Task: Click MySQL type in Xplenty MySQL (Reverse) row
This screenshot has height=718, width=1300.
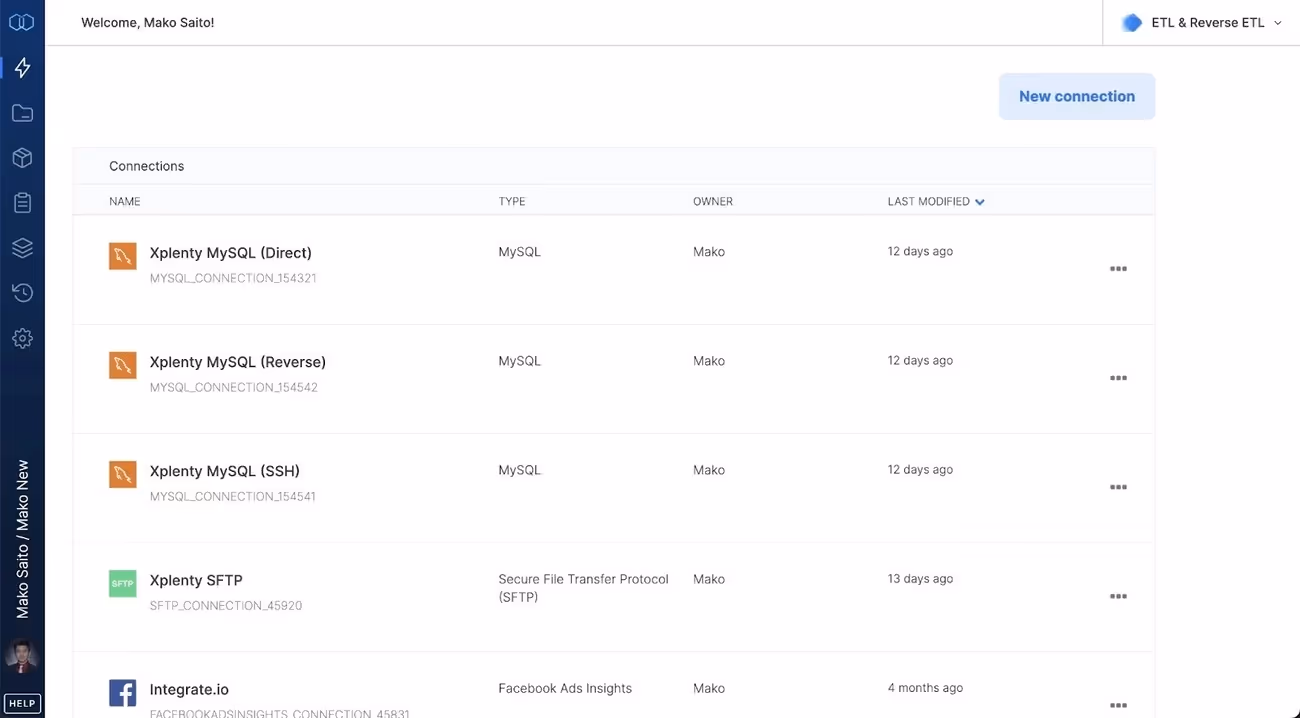Action: pos(519,361)
